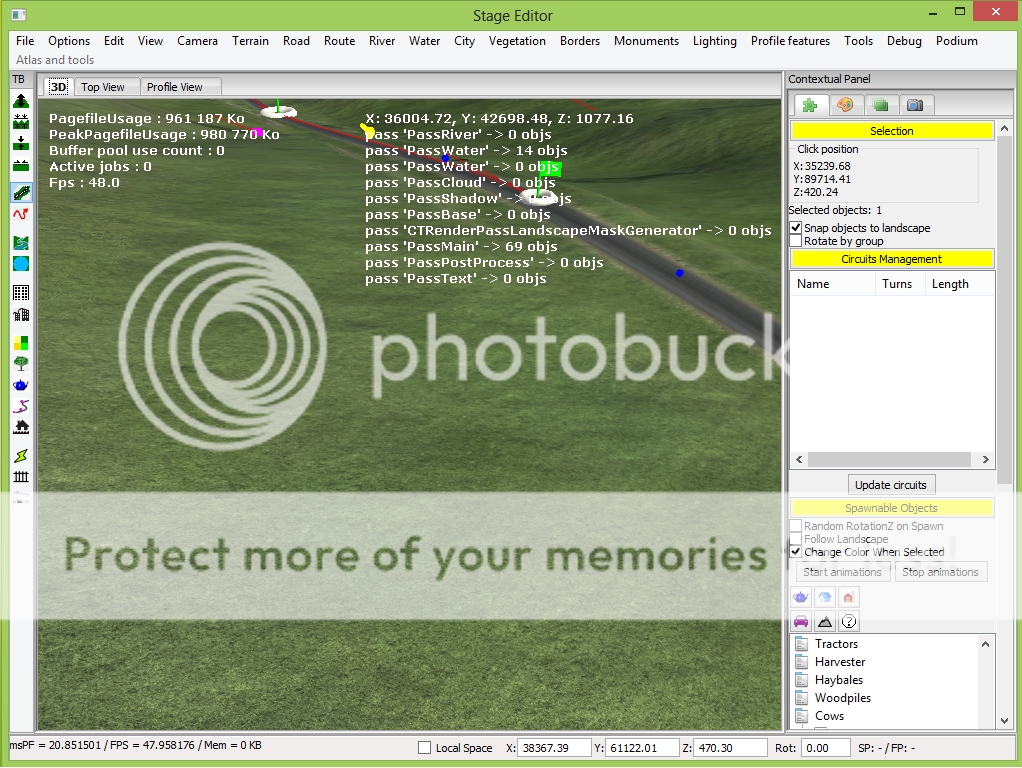Select the river tool icon
Viewport: 1022px width, 768px height.
pyautogui.click(x=21, y=243)
